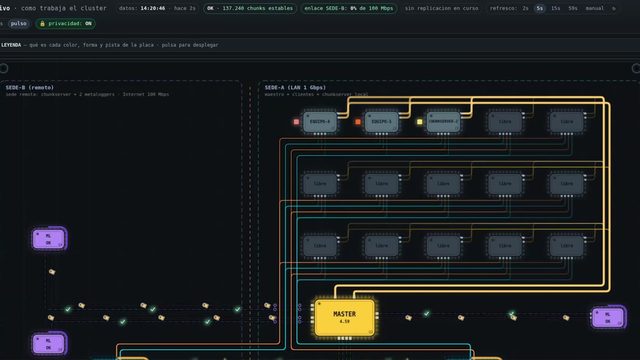The image size is (640, 360).
Task: Click the SEDE-A (LAN 1 Gbps) zone title
Action: coord(295,87)
